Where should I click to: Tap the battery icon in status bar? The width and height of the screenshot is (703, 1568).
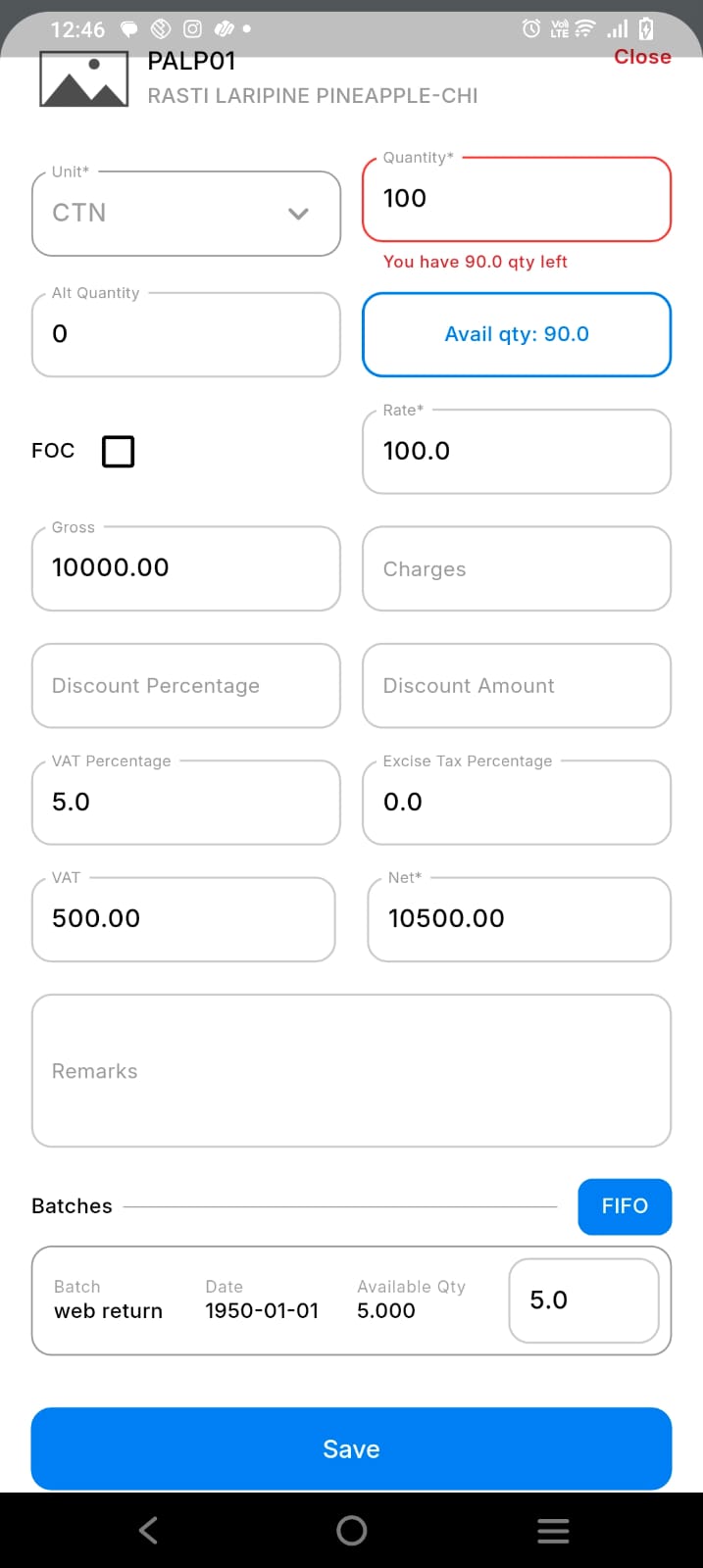click(646, 28)
